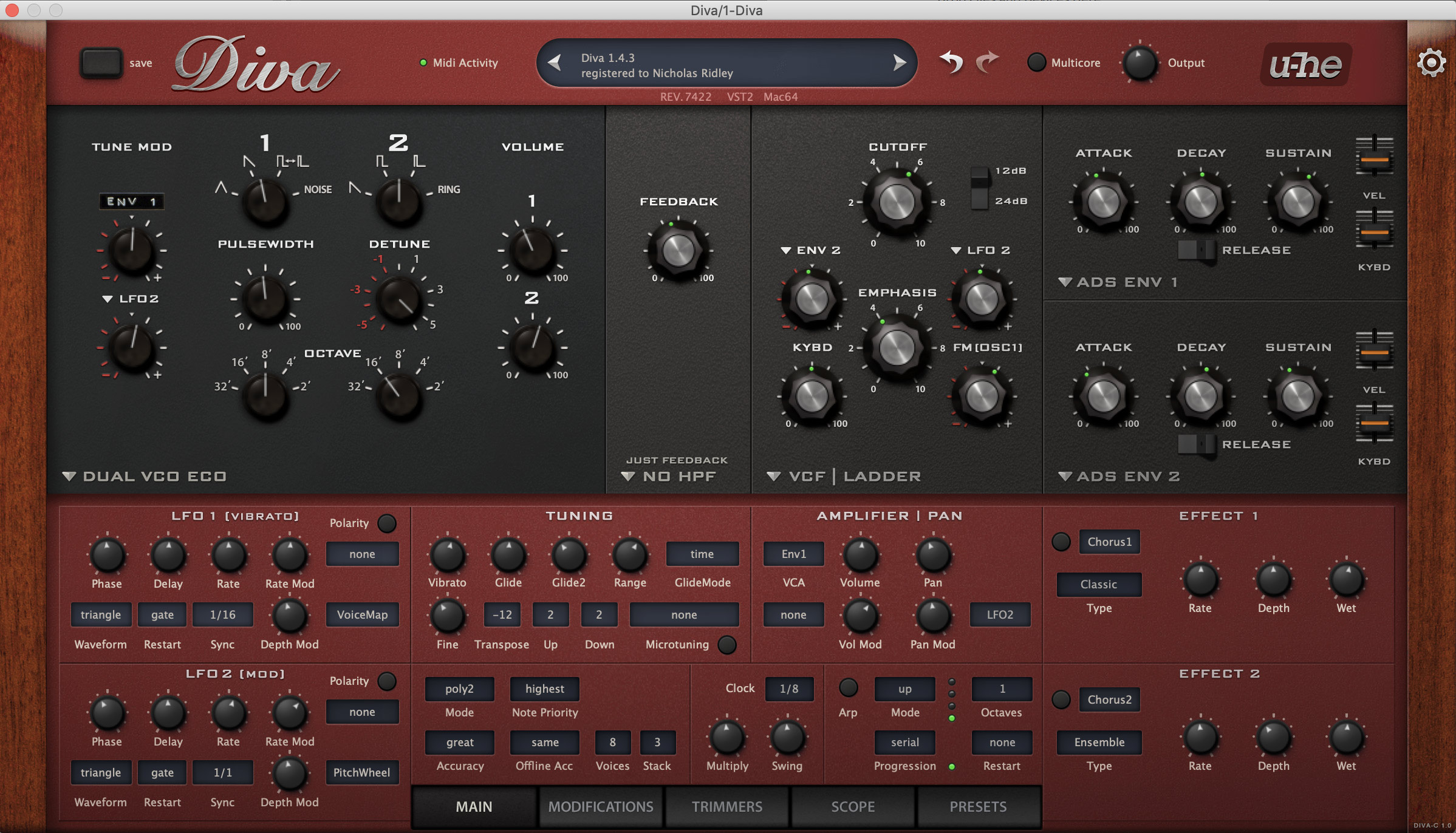Click the ENV 1 tune mod source button
The image size is (1456, 833).
coord(131,202)
